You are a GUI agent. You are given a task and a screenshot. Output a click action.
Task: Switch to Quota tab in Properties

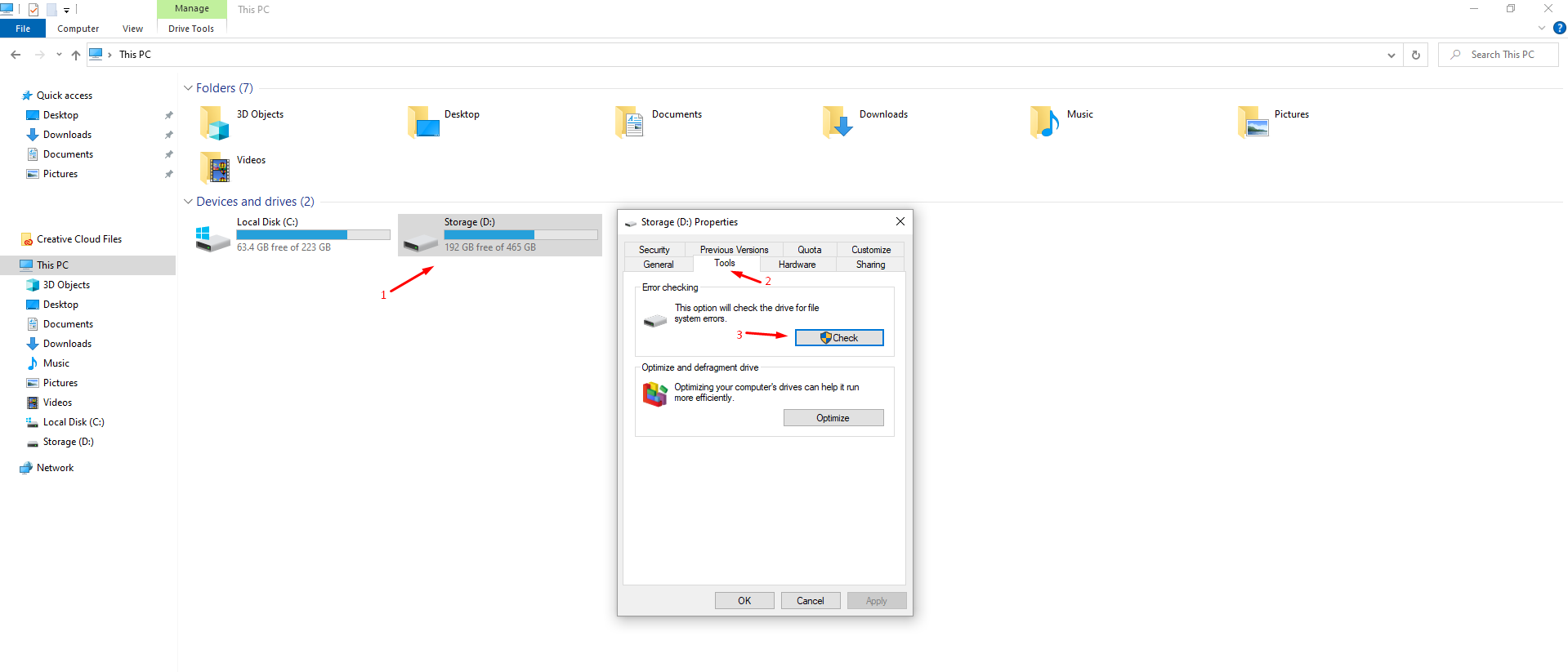(x=810, y=250)
